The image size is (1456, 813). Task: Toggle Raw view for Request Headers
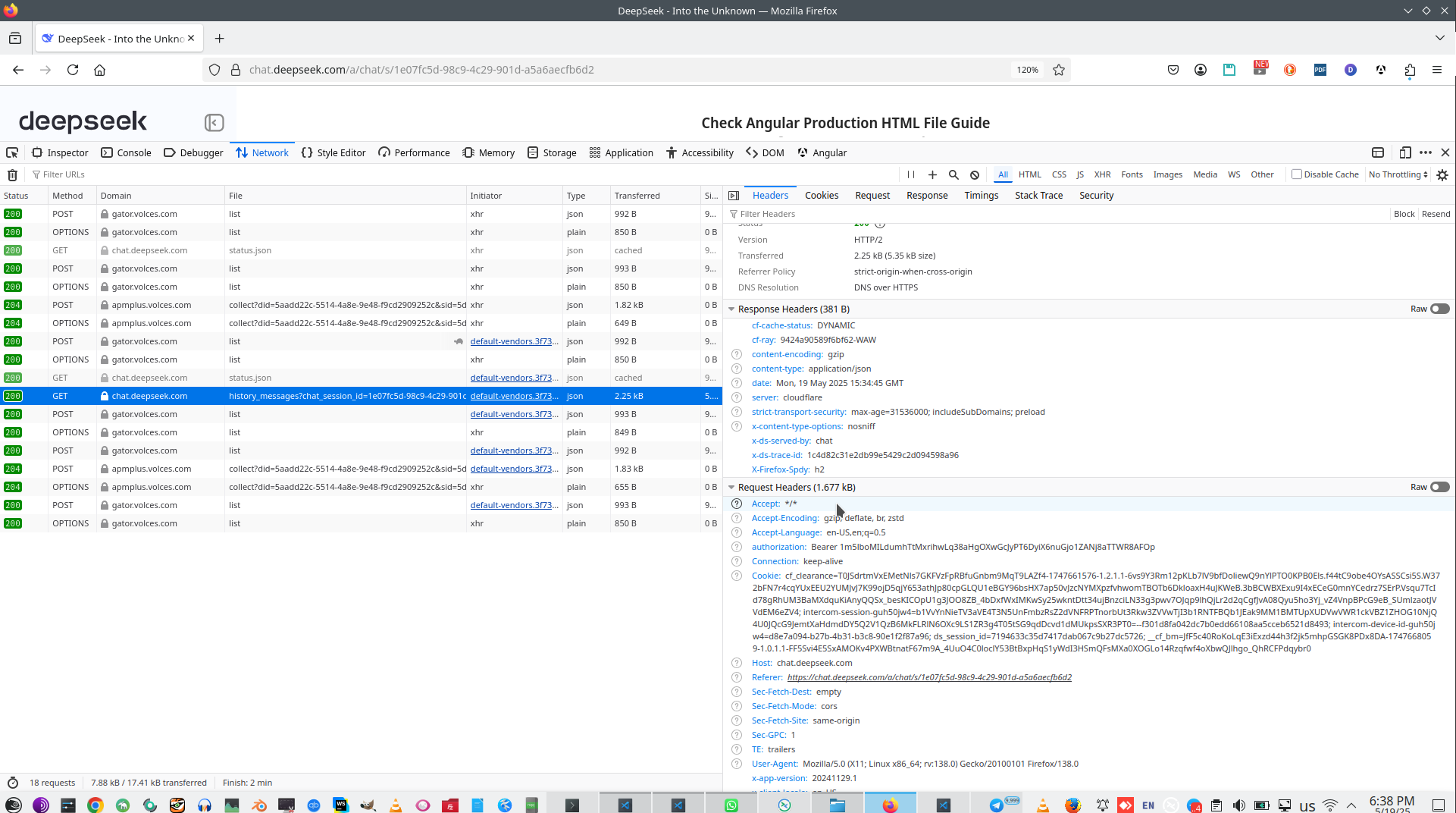1439,487
